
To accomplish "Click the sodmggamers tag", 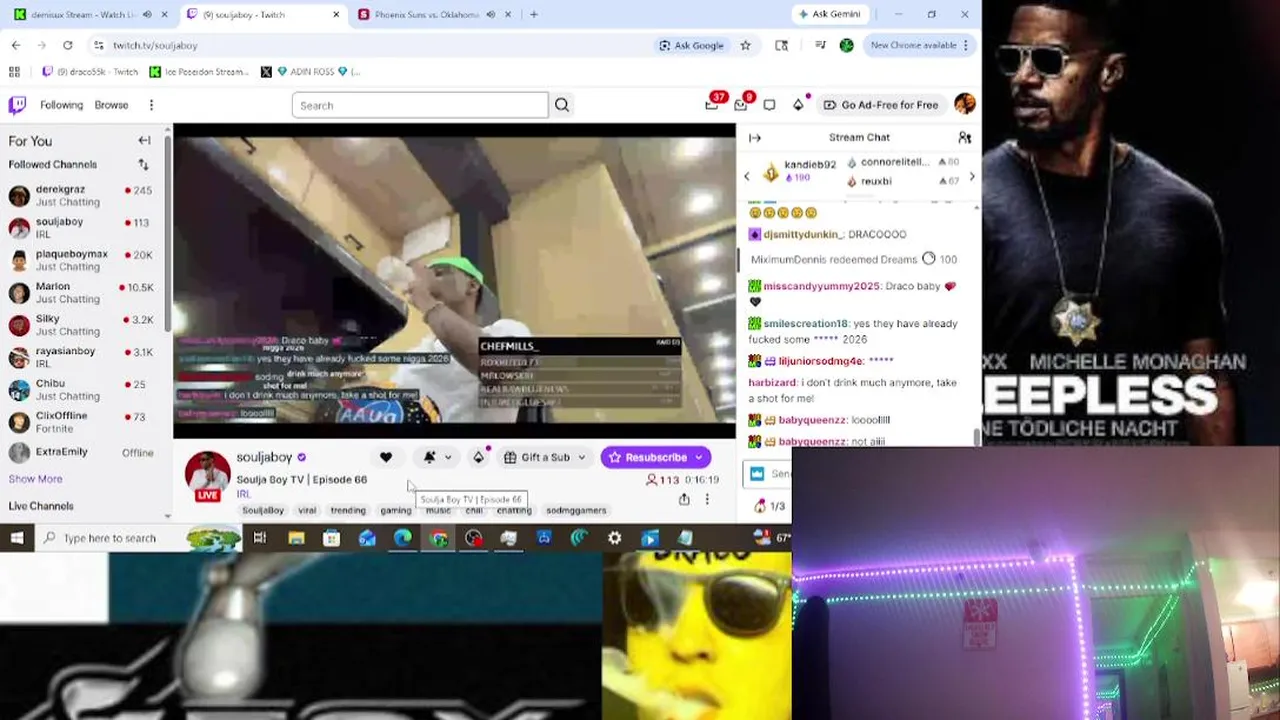I will (576, 510).
